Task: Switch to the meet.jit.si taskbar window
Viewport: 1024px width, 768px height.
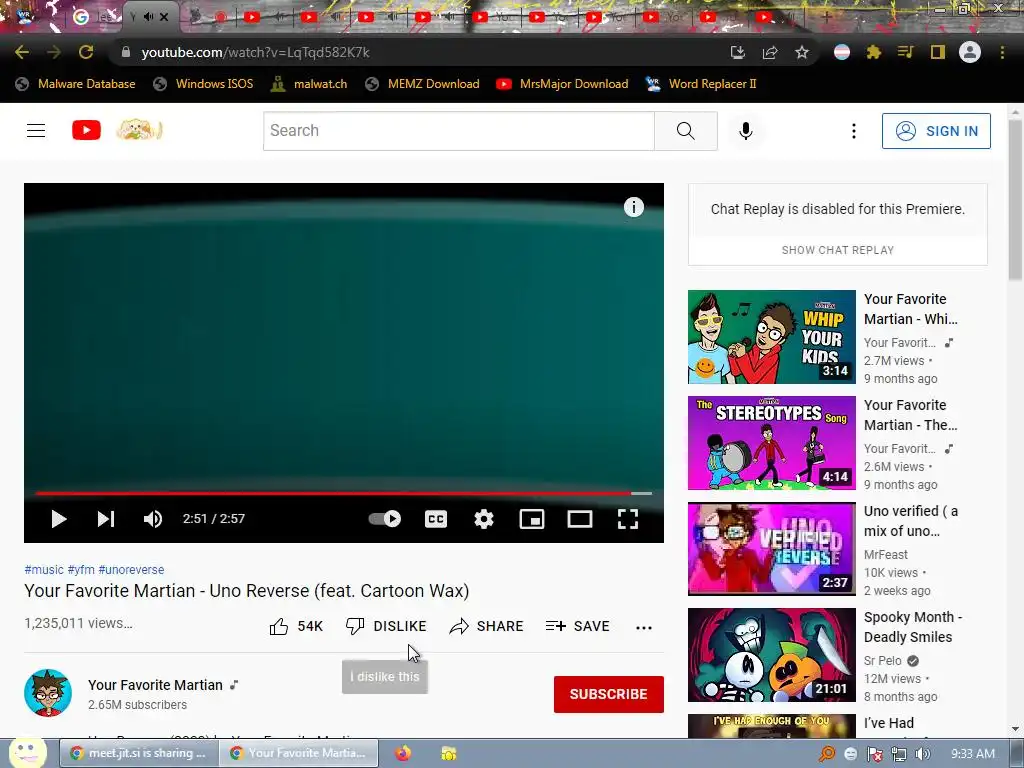Action: pyautogui.click(x=138, y=753)
